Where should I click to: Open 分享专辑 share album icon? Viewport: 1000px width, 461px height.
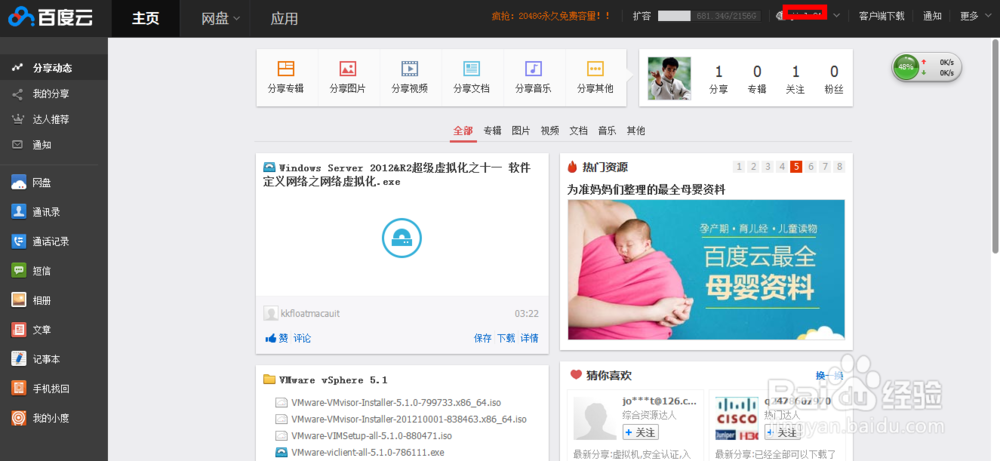tap(286, 69)
